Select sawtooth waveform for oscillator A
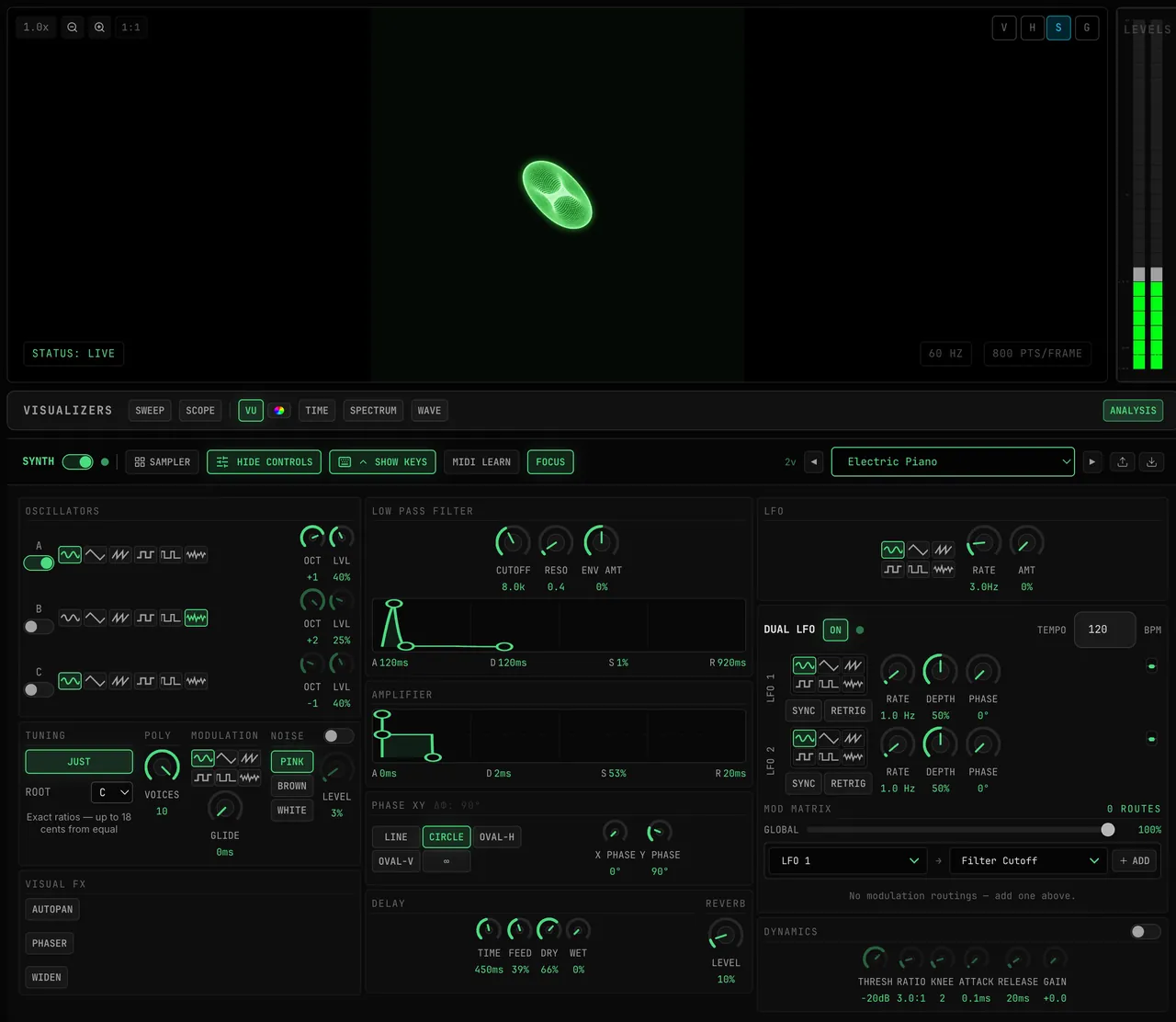 click(120, 555)
